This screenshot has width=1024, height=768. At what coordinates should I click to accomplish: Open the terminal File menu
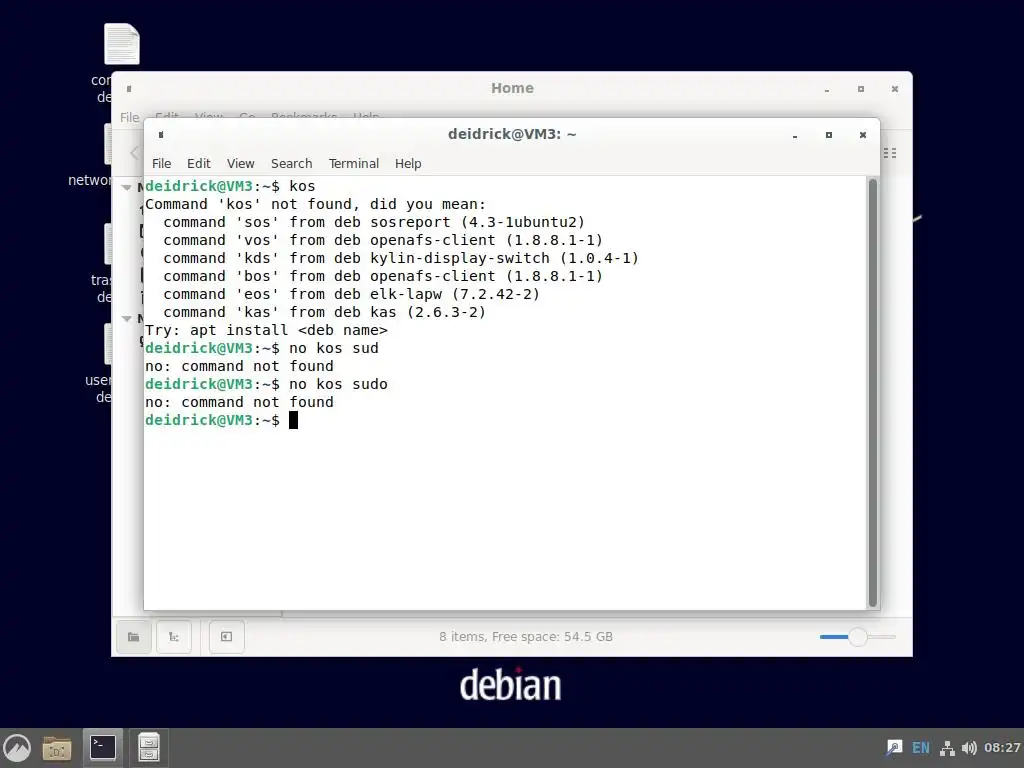[x=161, y=163]
